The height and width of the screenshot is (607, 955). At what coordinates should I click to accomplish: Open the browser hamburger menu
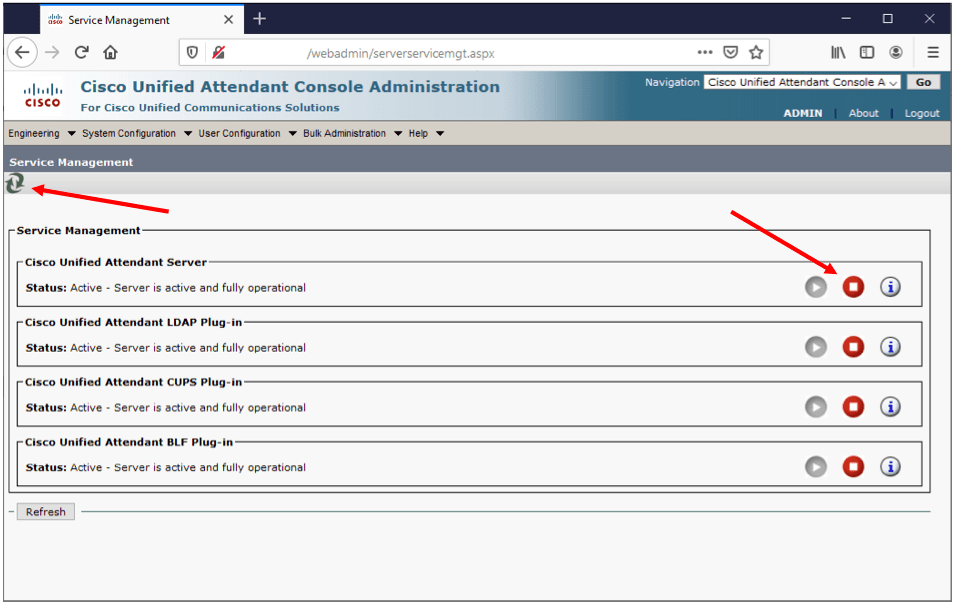(x=932, y=52)
